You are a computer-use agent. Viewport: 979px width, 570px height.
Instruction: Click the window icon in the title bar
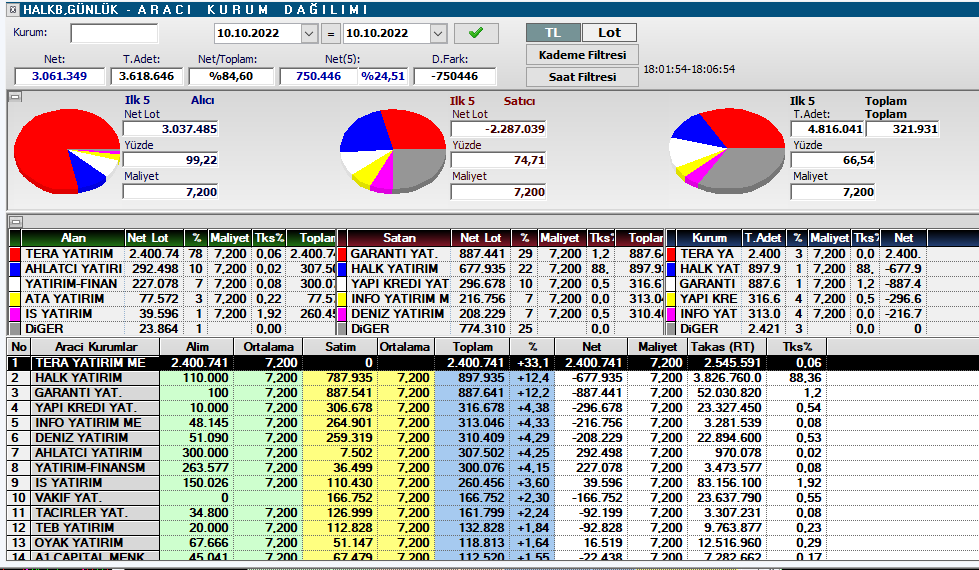click(x=14, y=9)
